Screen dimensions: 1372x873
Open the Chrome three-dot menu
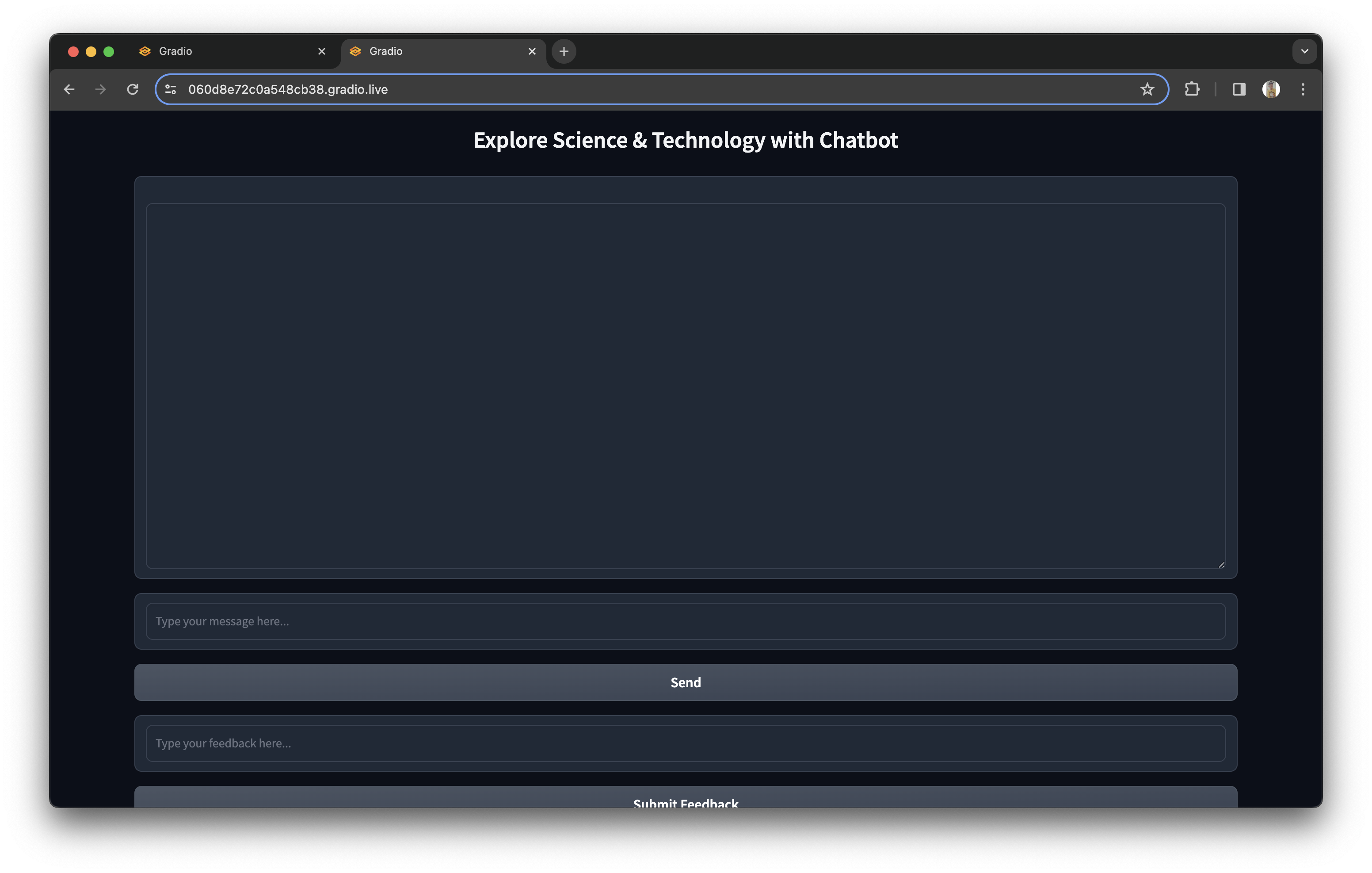(x=1303, y=89)
